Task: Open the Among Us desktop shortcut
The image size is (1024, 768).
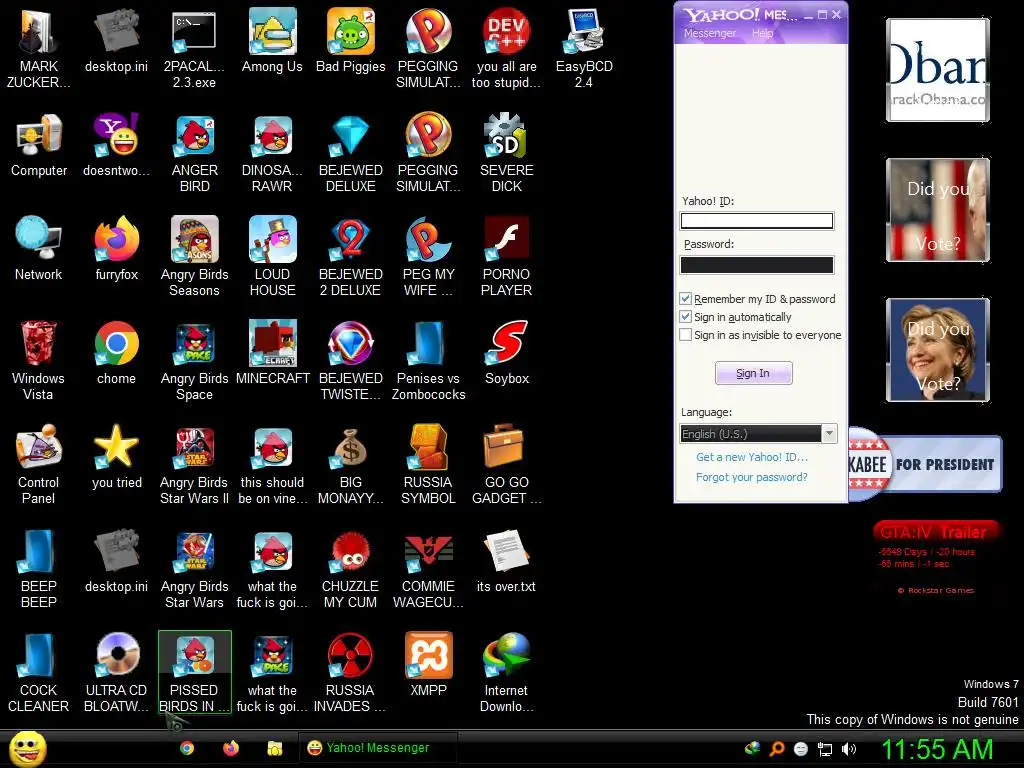Action: click(x=272, y=42)
